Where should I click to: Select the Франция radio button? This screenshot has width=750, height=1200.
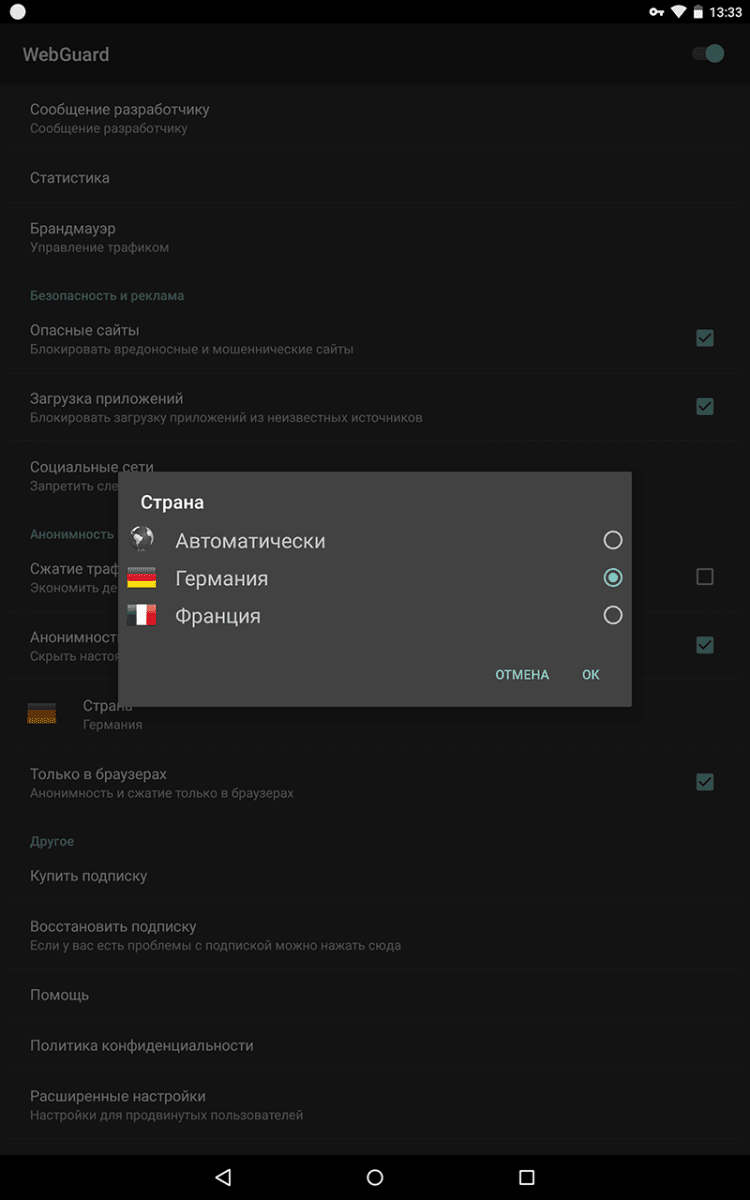click(613, 615)
